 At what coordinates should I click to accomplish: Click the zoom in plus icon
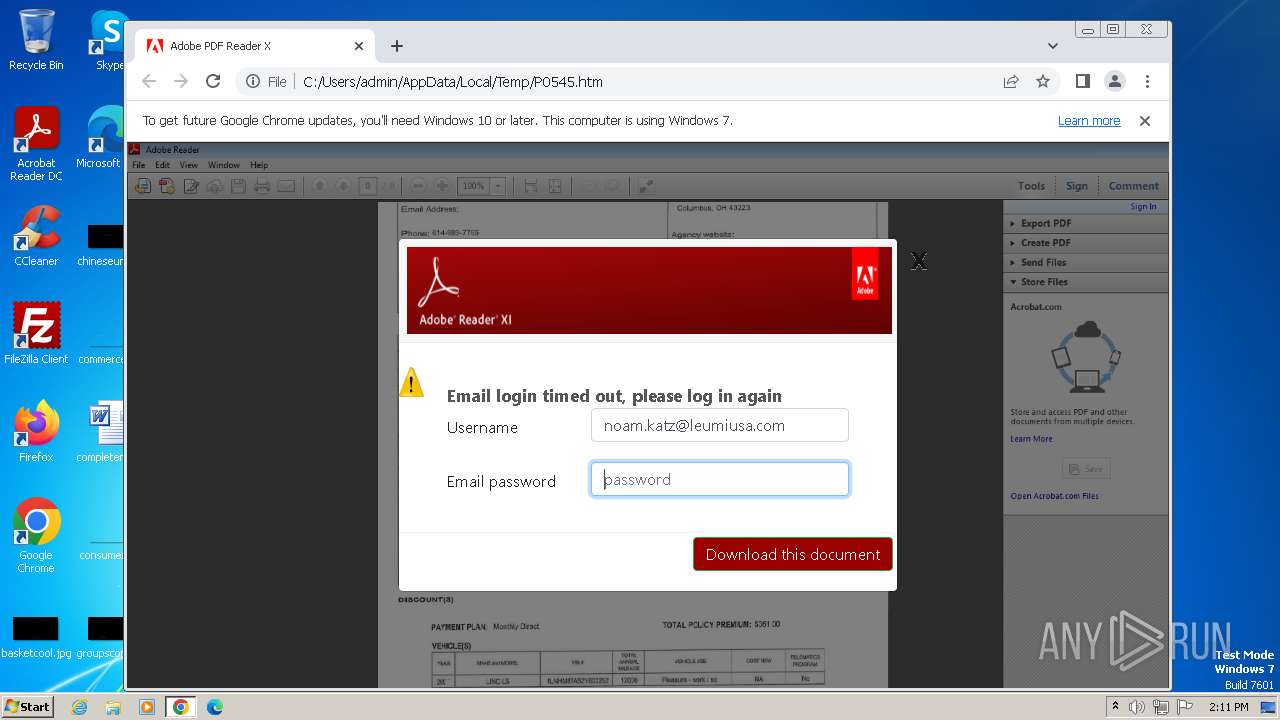tap(441, 186)
